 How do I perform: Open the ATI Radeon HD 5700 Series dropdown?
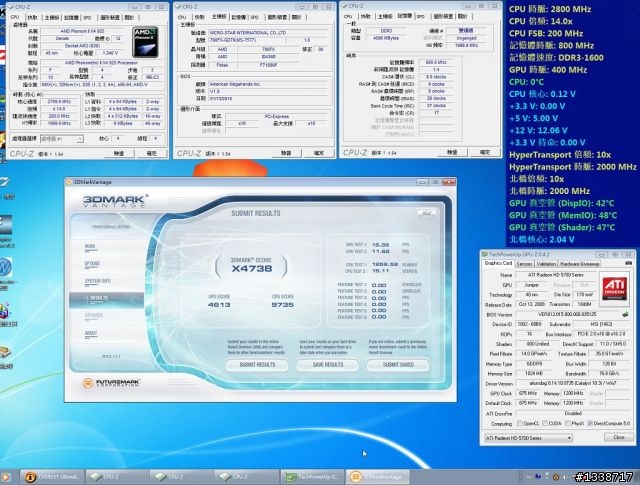pos(528,438)
